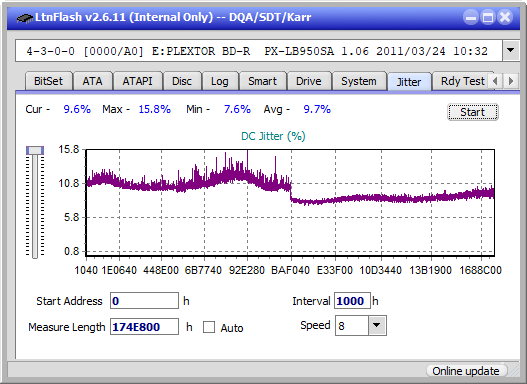The height and width of the screenshot is (384, 527).
Task: Click the 5.8 y-axis label
Action: (x=71, y=218)
